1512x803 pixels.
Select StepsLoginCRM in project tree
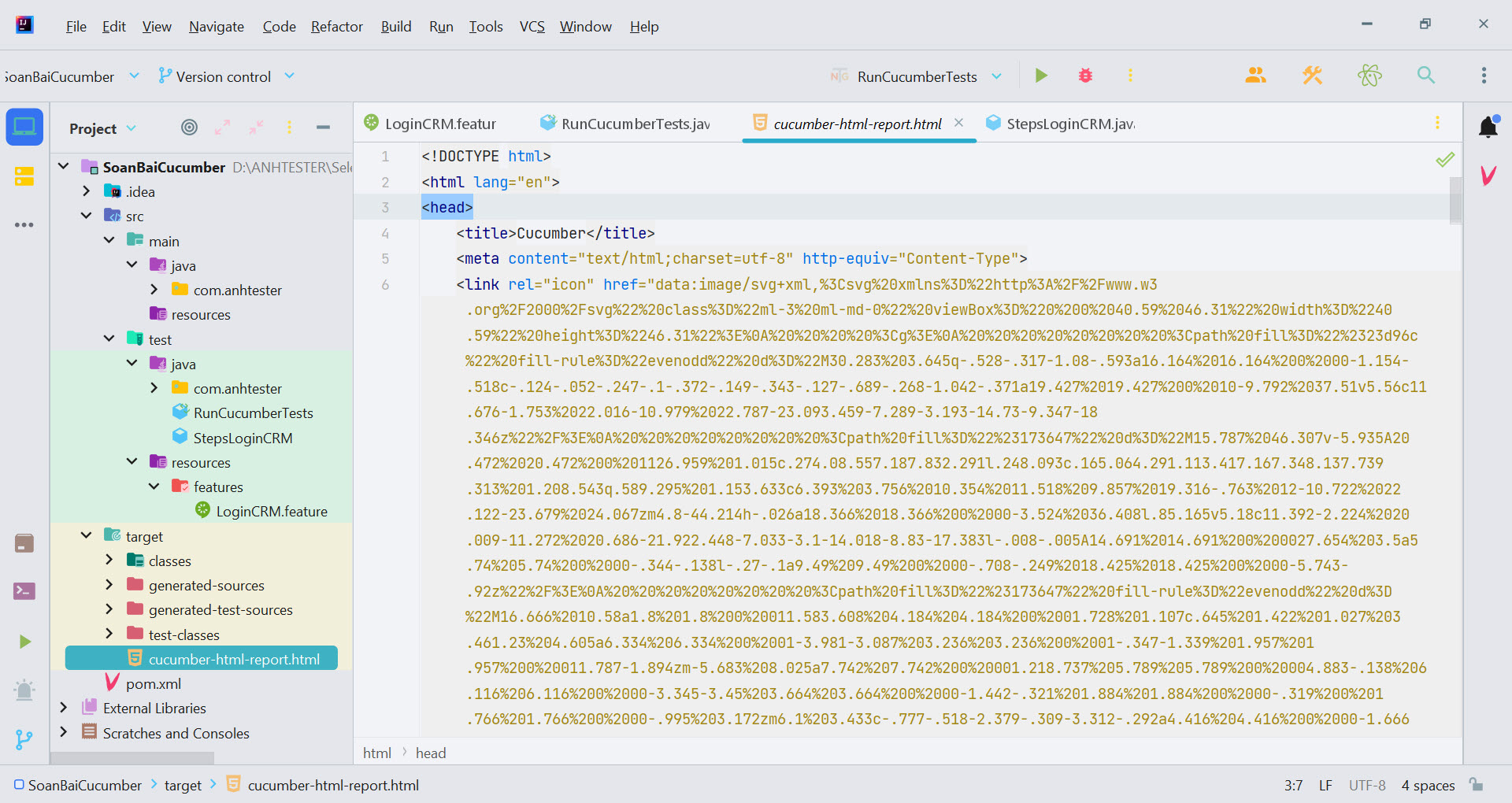pos(243,438)
